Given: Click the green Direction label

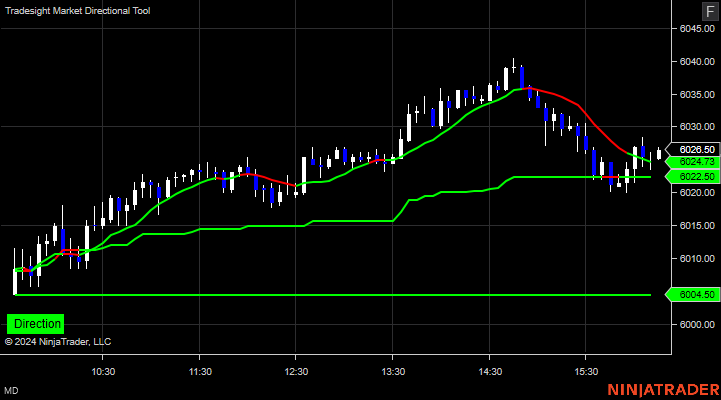Looking at the screenshot, I should point(35,324).
